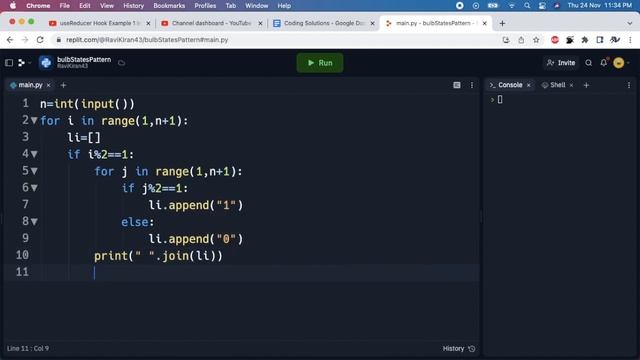Open the user avatar menu
The height and width of the screenshot is (360, 640).
click(619, 63)
